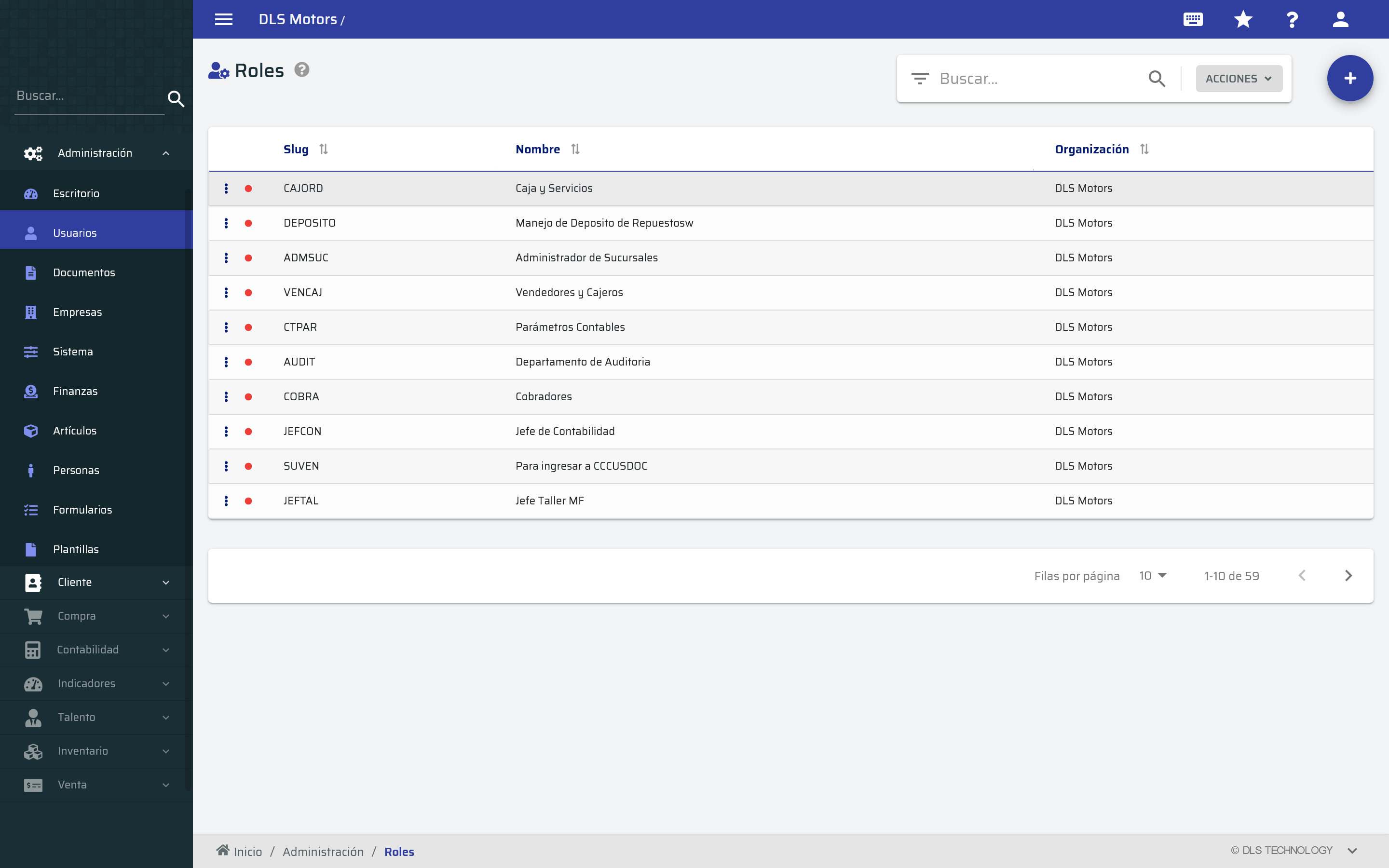Click the sidebar search magnifier icon

176,99
